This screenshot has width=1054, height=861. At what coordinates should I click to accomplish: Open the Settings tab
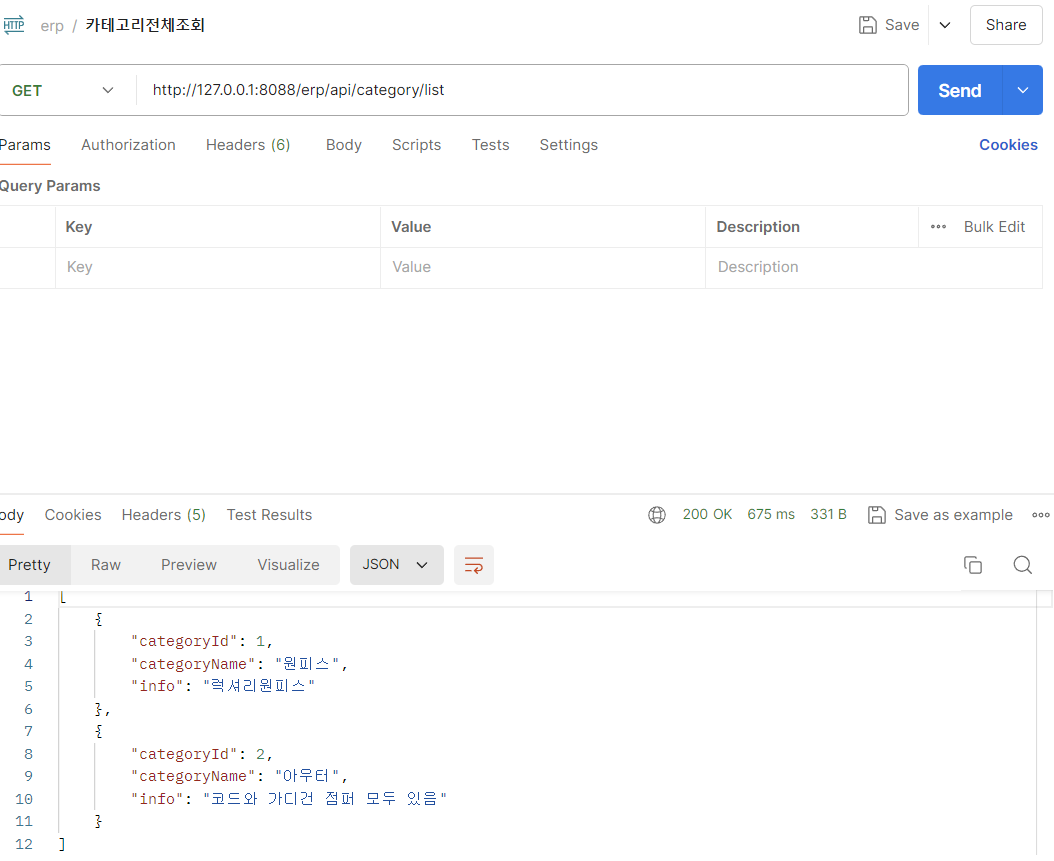click(x=569, y=145)
